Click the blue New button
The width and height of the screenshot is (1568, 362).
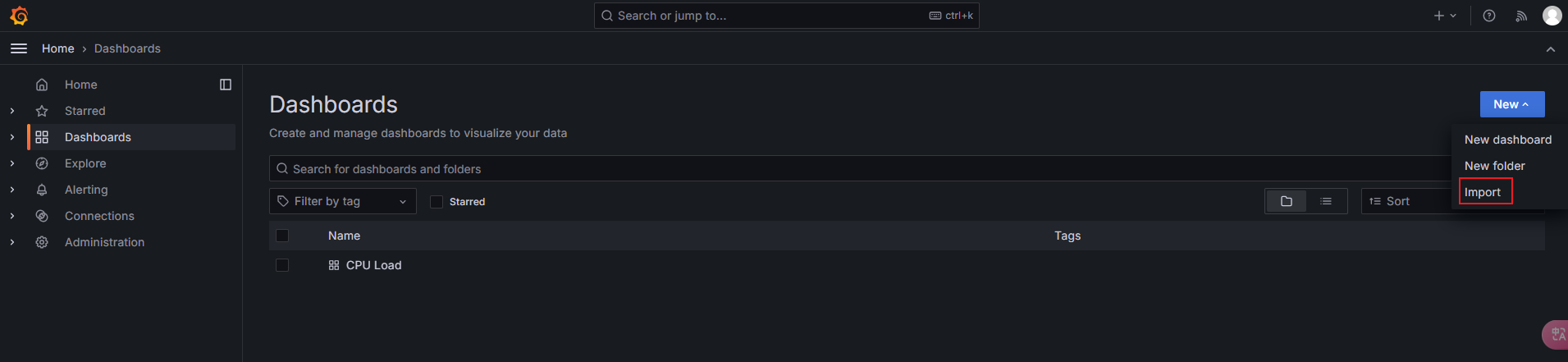[1511, 104]
